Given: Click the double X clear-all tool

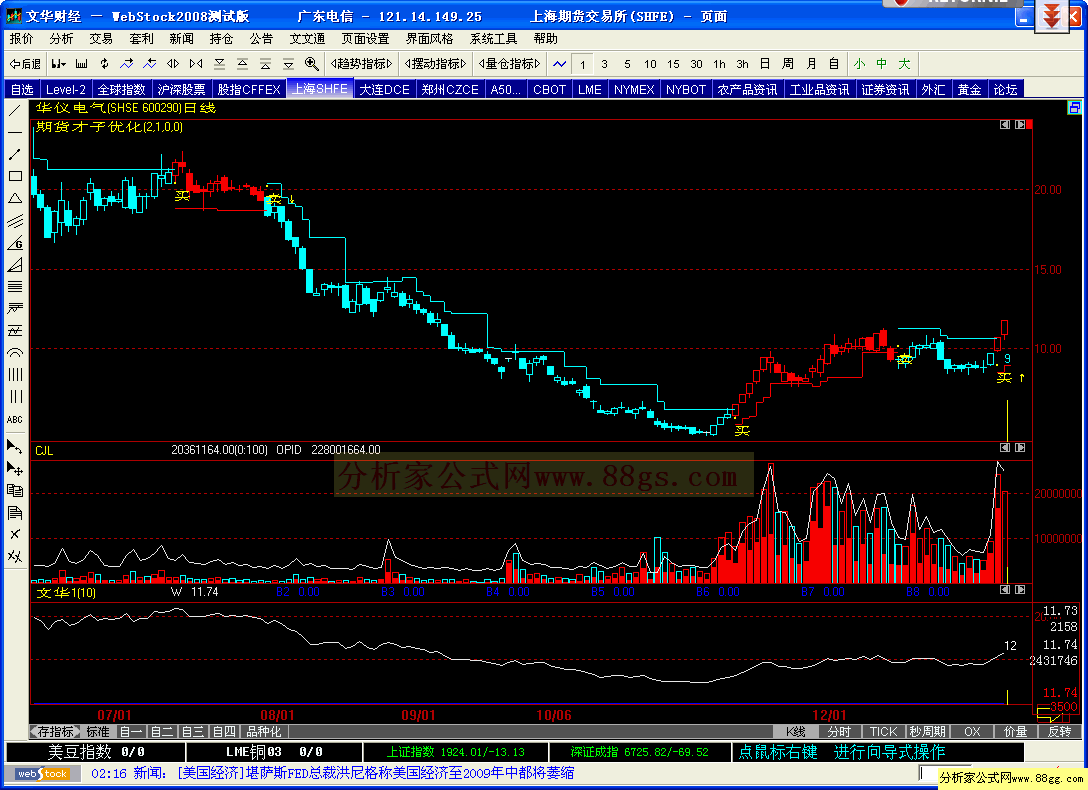Looking at the screenshot, I should point(15,556).
